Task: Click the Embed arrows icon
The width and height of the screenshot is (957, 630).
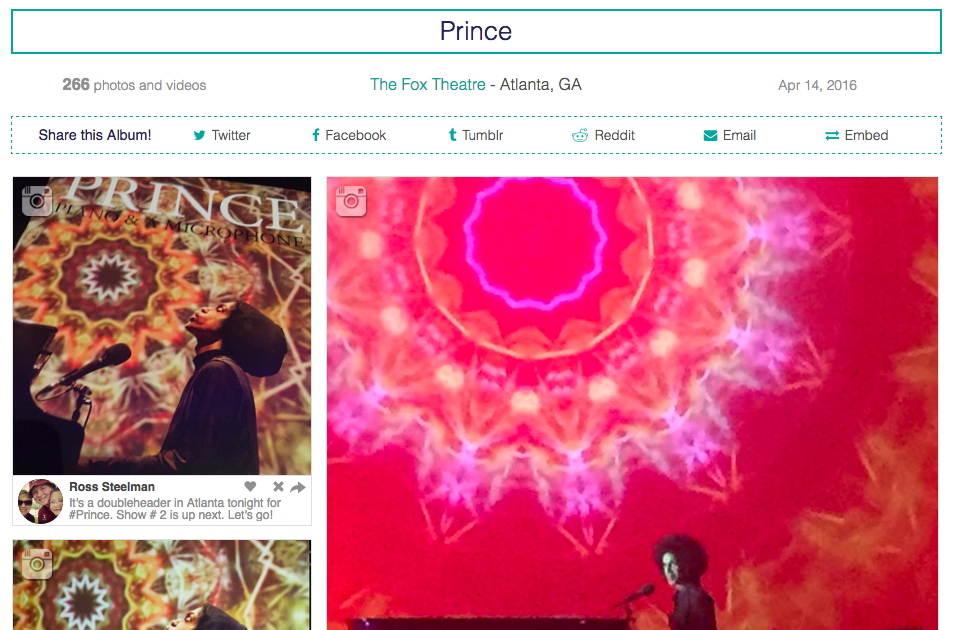Action: click(x=832, y=136)
